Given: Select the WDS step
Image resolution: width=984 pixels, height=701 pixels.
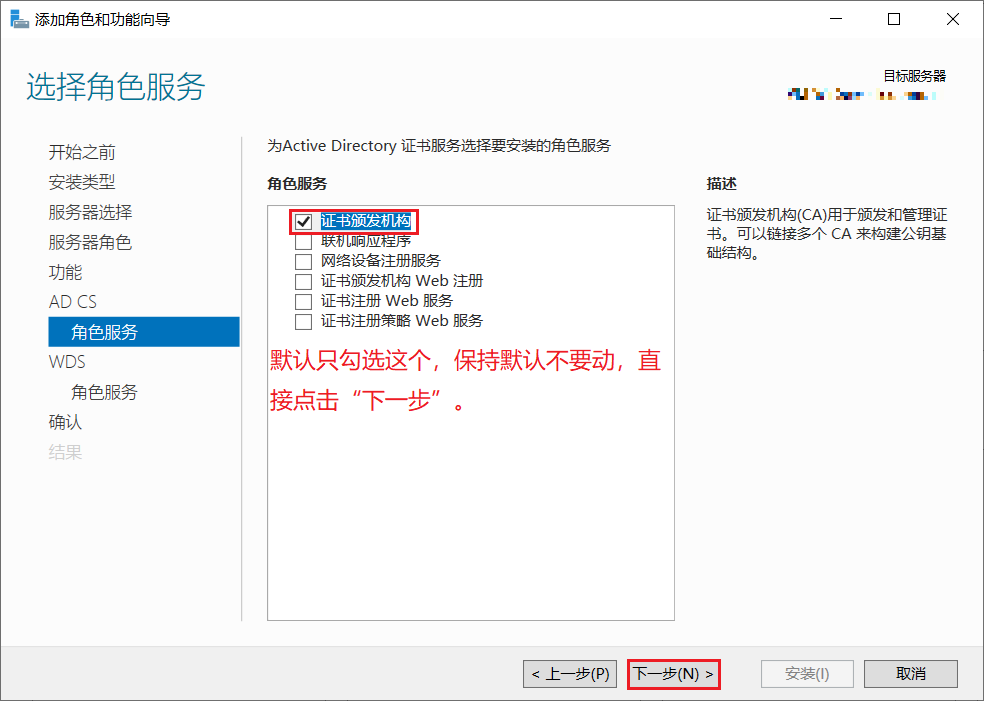Looking at the screenshot, I should [x=66, y=361].
